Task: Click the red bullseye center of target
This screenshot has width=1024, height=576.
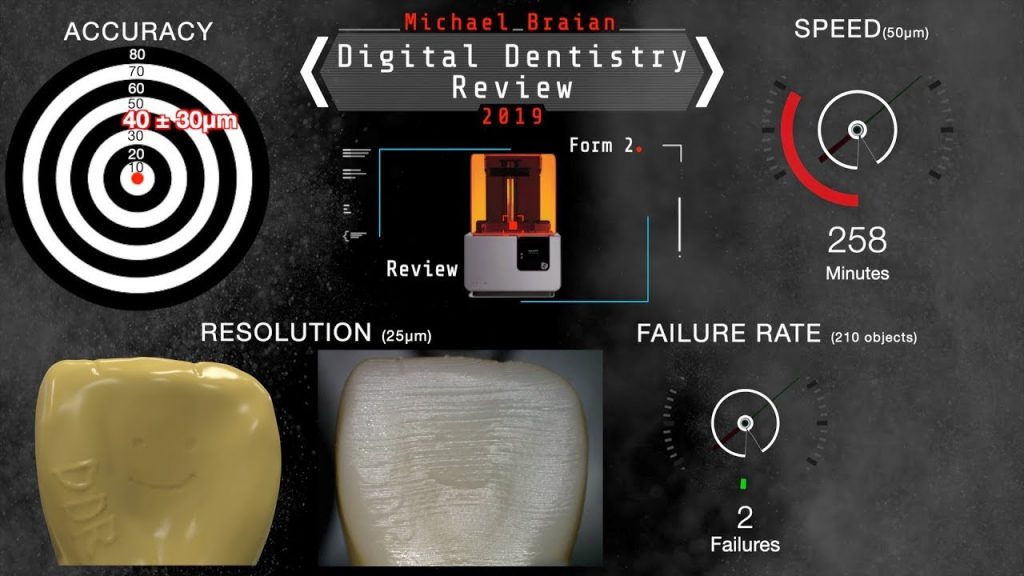Action: click(x=137, y=178)
